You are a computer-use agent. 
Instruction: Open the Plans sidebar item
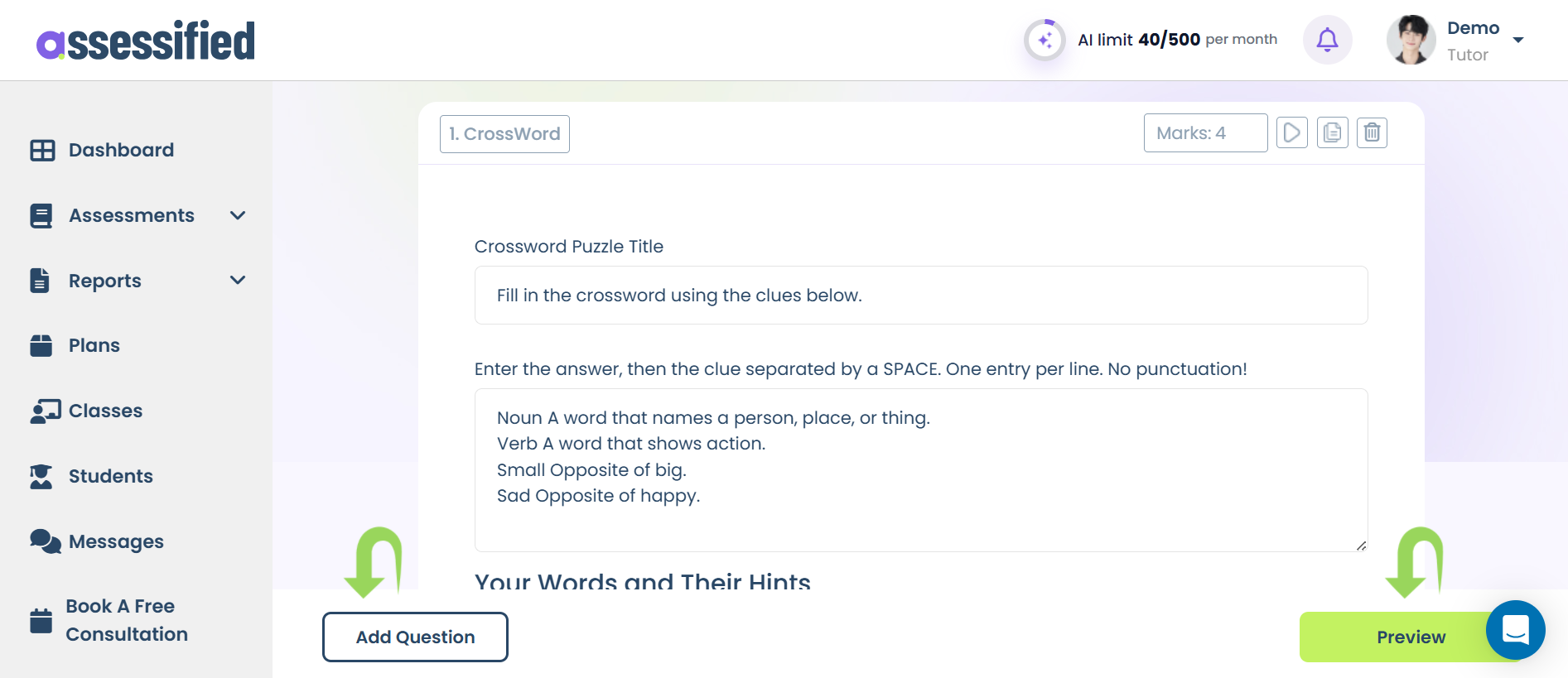(94, 345)
